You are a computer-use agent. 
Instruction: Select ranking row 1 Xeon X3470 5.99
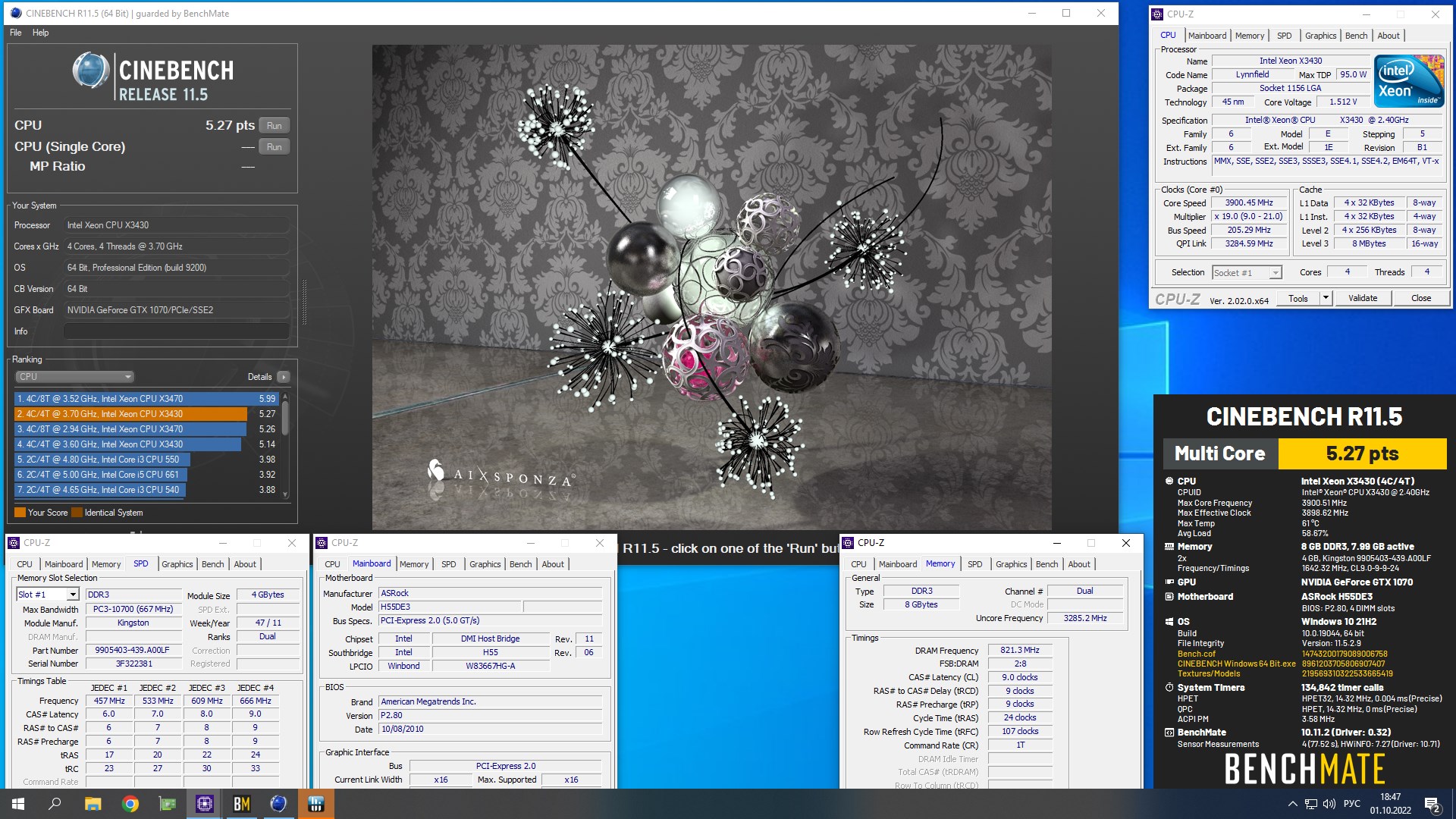[147, 399]
